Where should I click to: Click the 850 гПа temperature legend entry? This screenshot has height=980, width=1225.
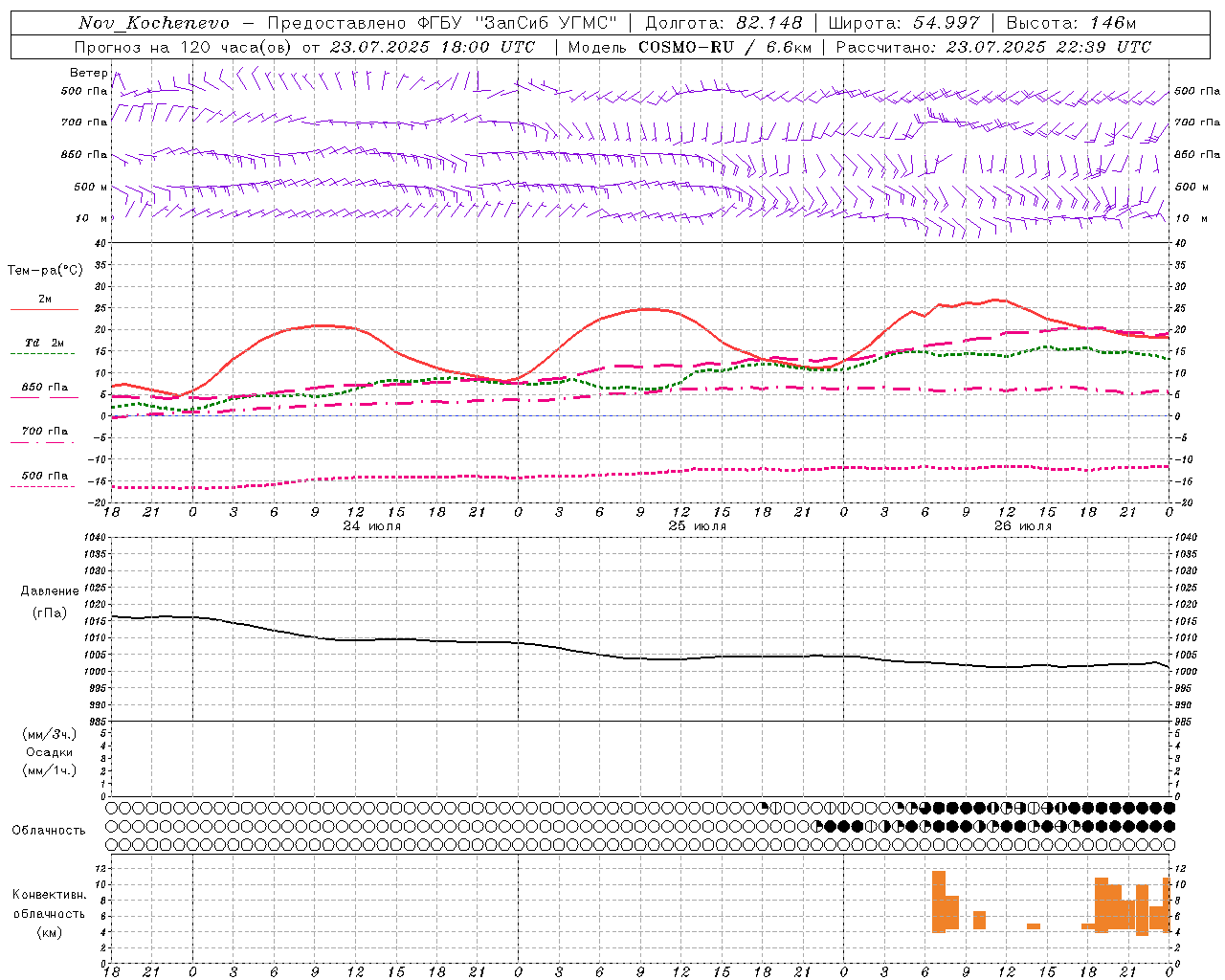coord(45,388)
